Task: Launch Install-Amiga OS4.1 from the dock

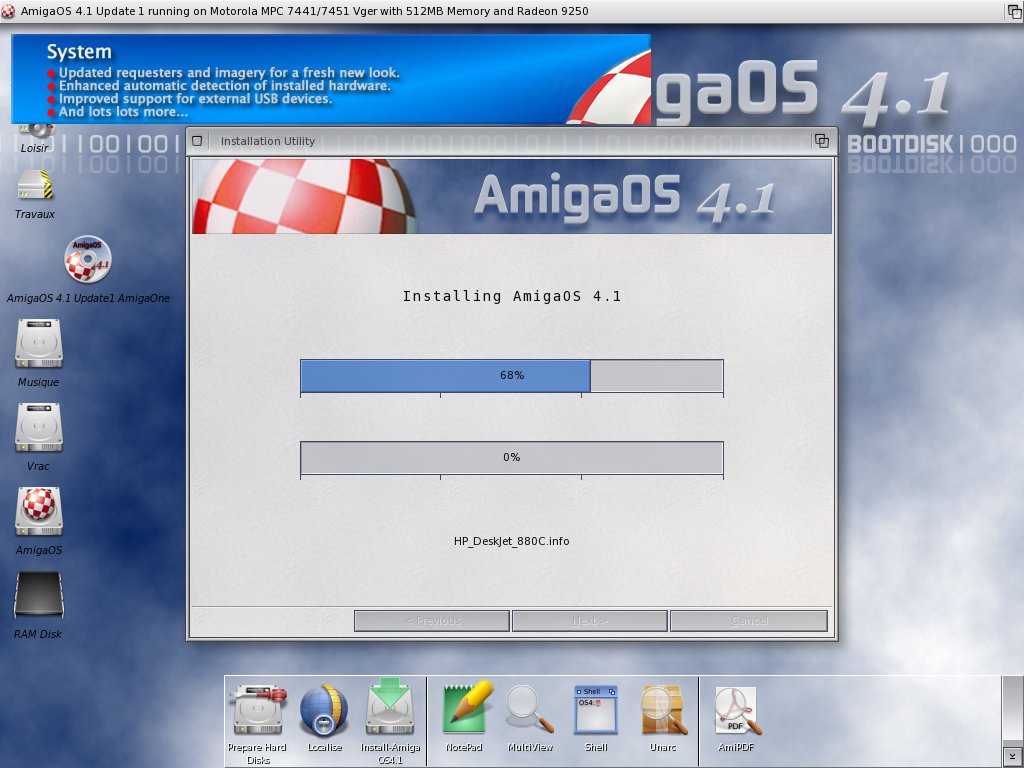Action: tap(391, 708)
